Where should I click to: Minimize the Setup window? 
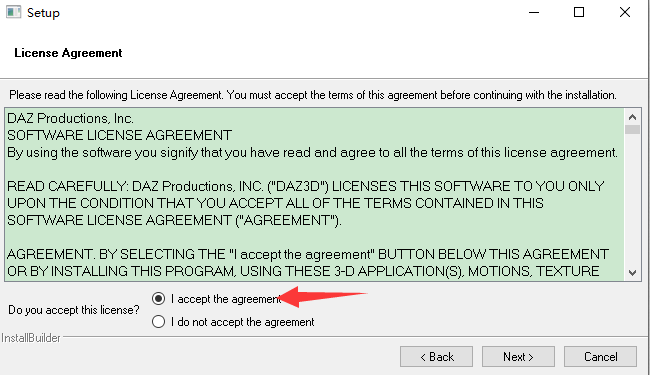534,12
